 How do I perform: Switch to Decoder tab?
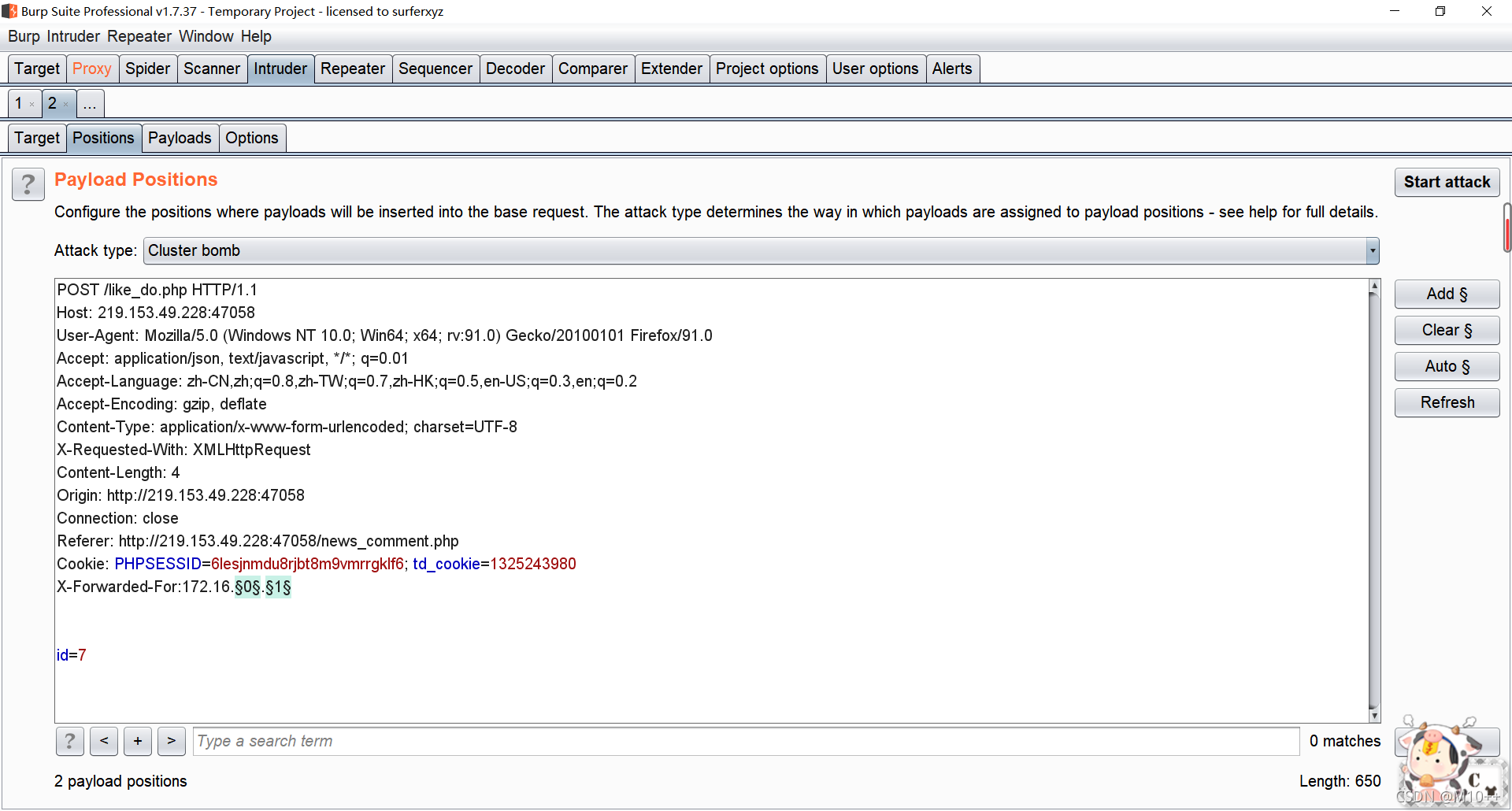tap(515, 69)
